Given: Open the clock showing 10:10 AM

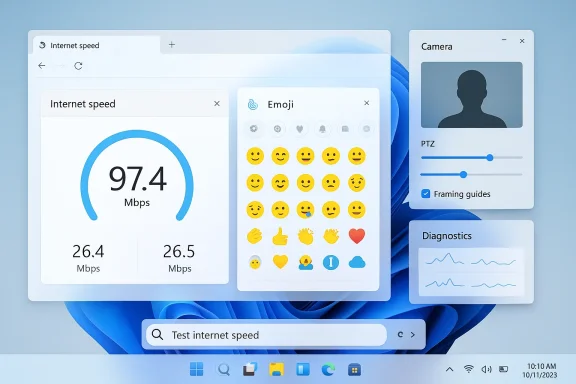Looking at the screenshot, I should [x=540, y=370].
